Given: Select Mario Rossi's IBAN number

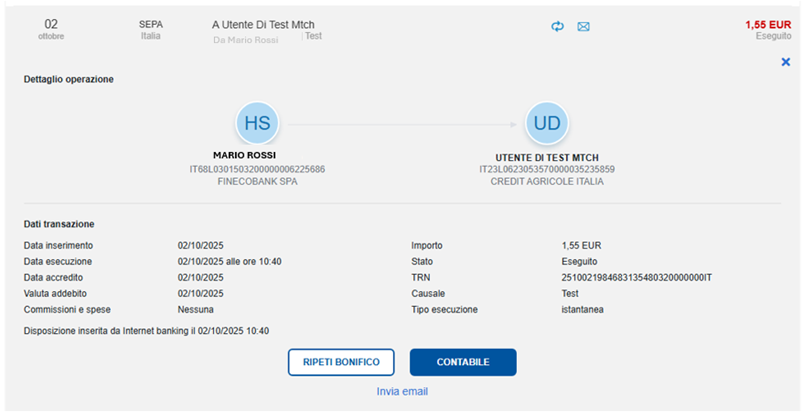Looking at the screenshot, I should (x=257, y=169).
